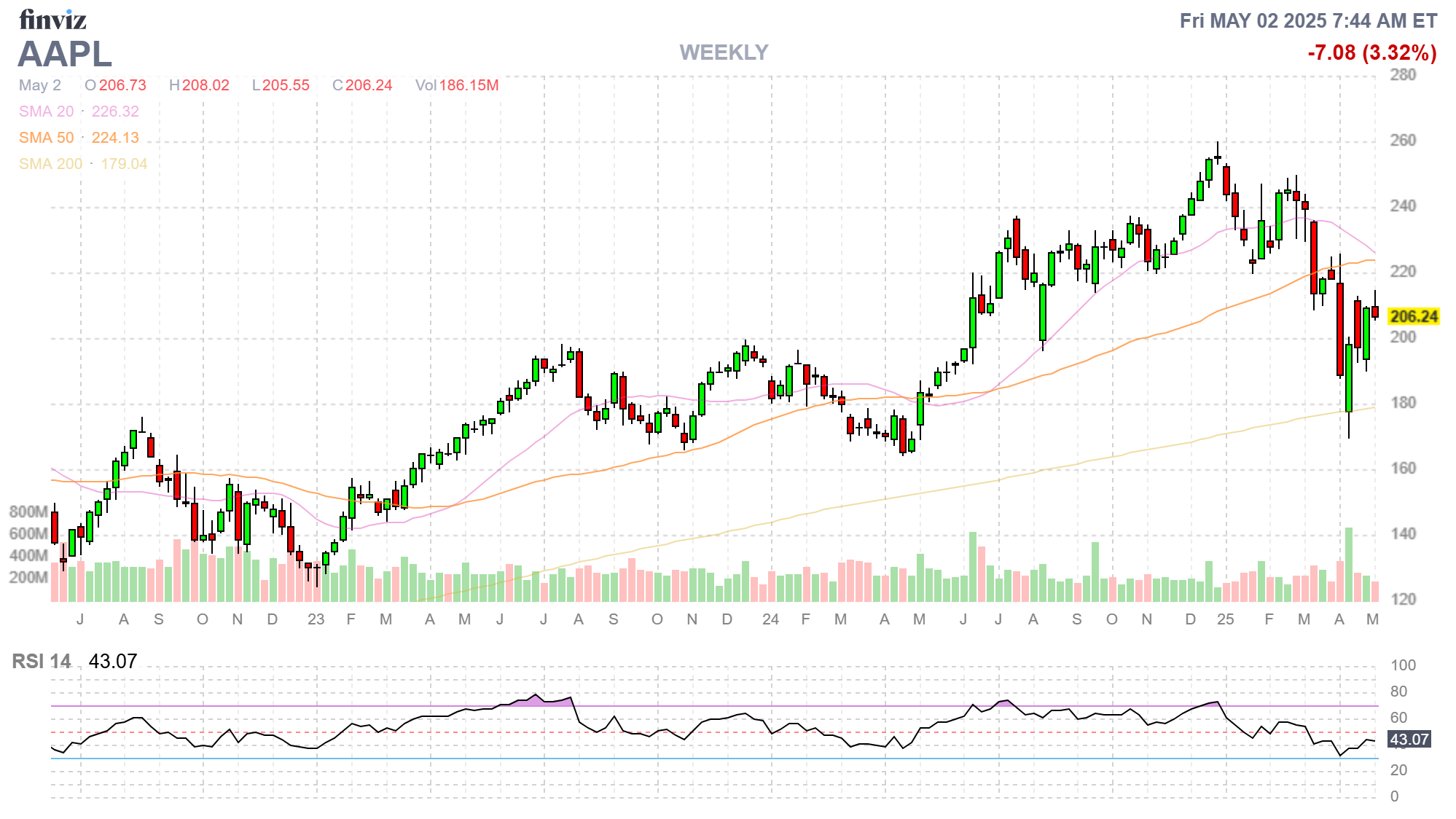This screenshot has height=819, width=1456.
Task: Select the SMA 50 legend entry
Action: point(79,138)
